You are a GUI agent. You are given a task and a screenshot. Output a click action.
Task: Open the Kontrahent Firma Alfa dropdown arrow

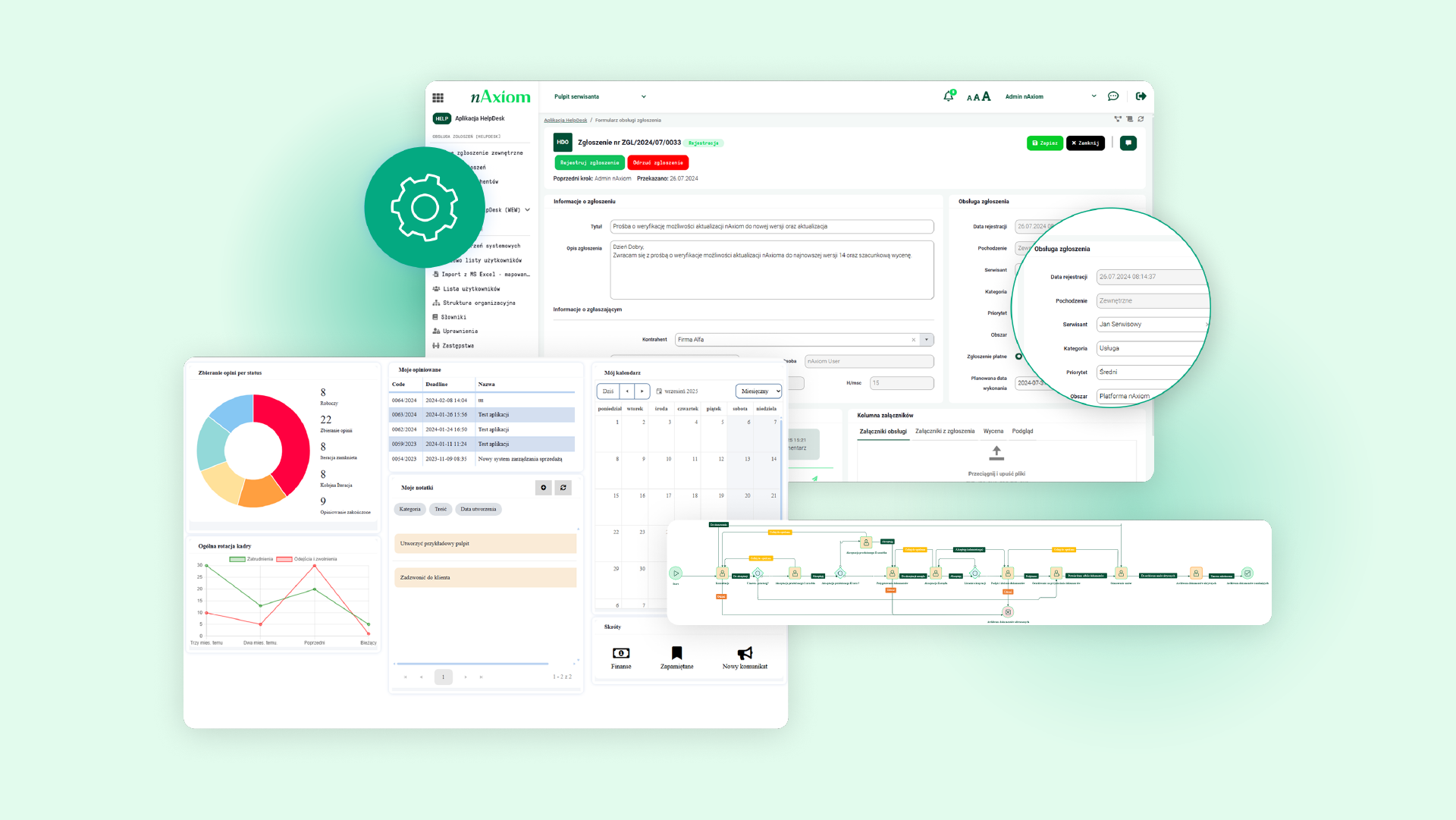(927, 340)
